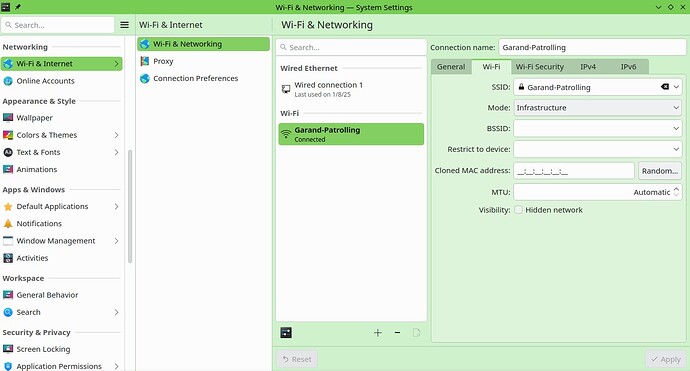
Task: Switch to the Wi-Fi Security tab
Action: tap(540, 66)
